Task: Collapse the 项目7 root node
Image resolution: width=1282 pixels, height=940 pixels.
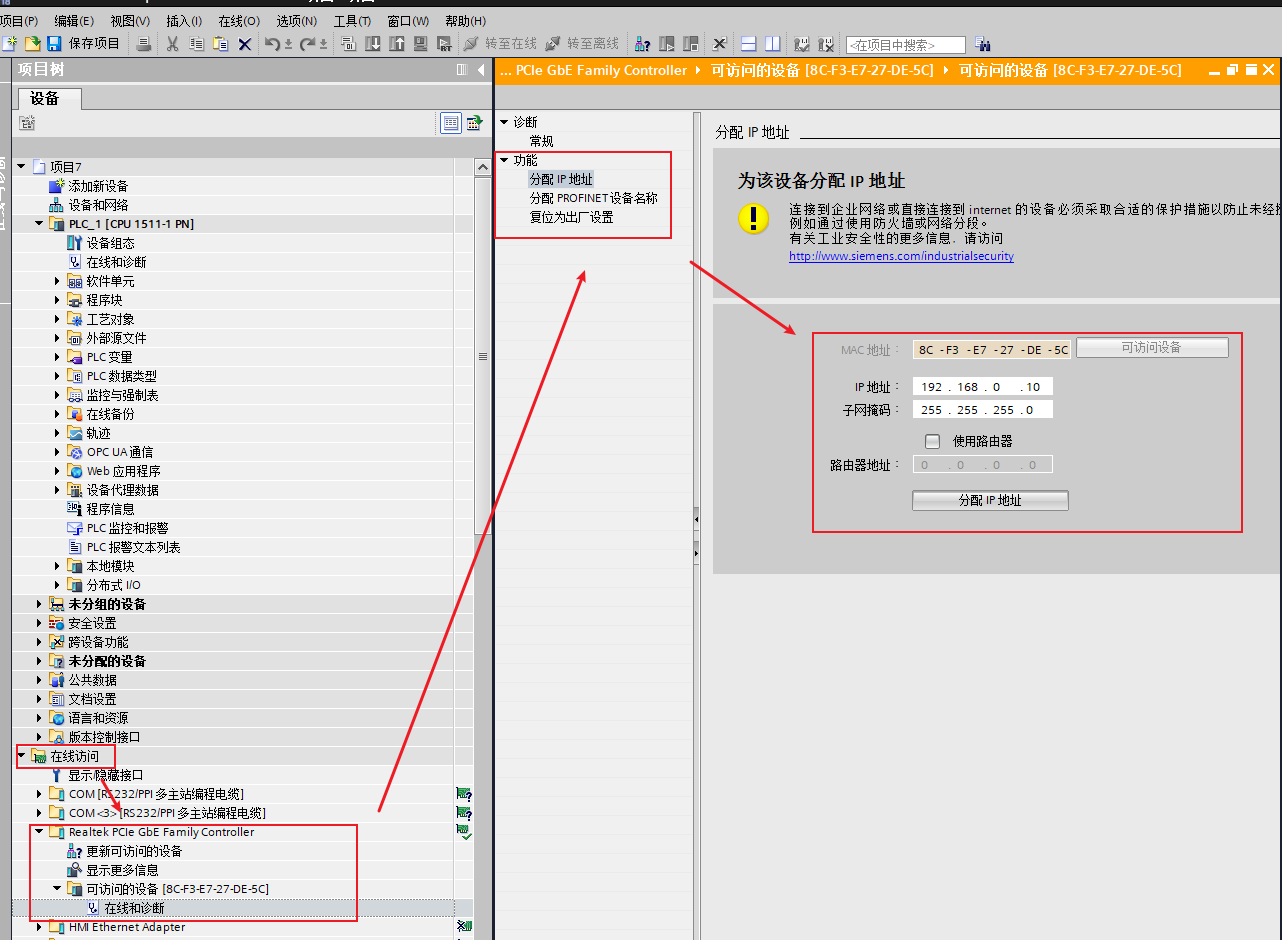Action: coord(21,167)
